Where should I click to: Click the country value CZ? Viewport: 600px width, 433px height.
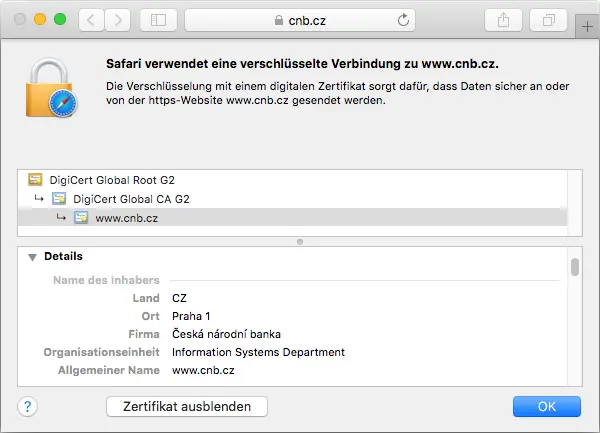pyautogui.click(x=179, y=298)
